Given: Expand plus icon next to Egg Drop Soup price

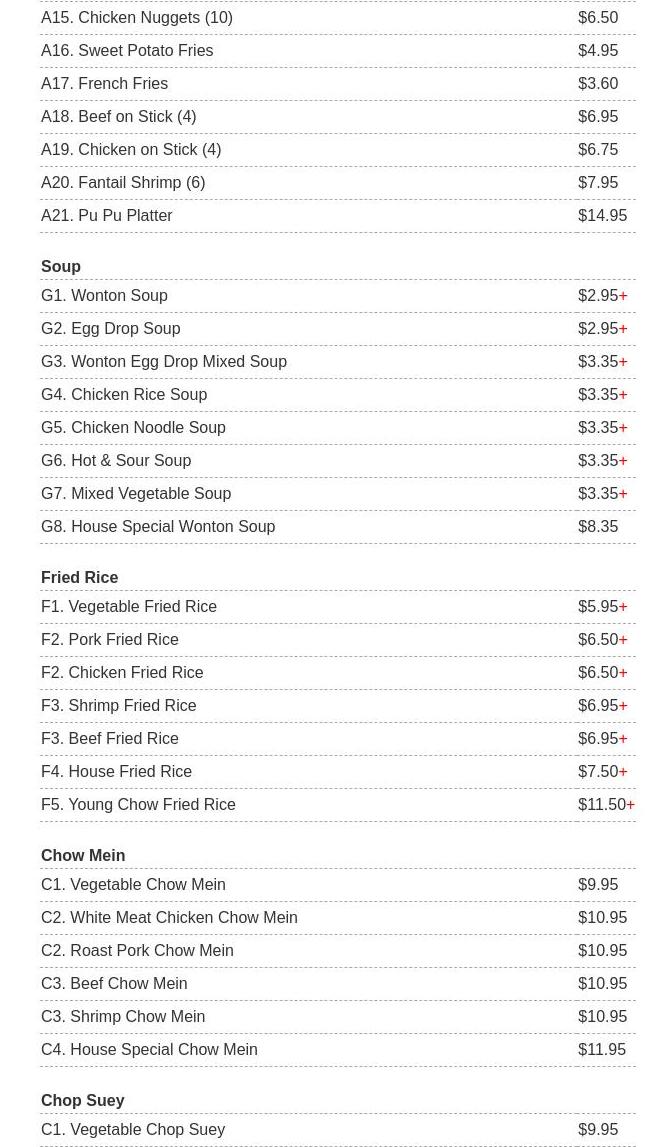Looking at the screenshot, I should coord(623,329).
